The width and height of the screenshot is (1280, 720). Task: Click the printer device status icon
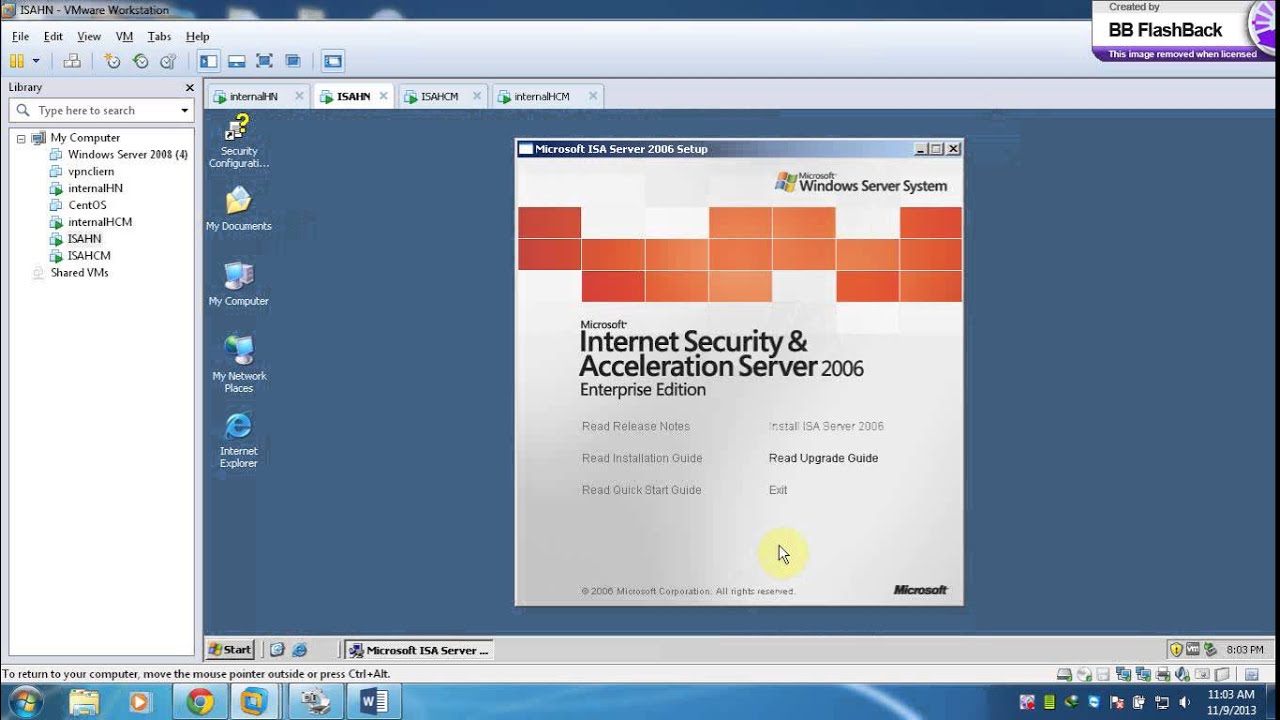(1162, 675)
